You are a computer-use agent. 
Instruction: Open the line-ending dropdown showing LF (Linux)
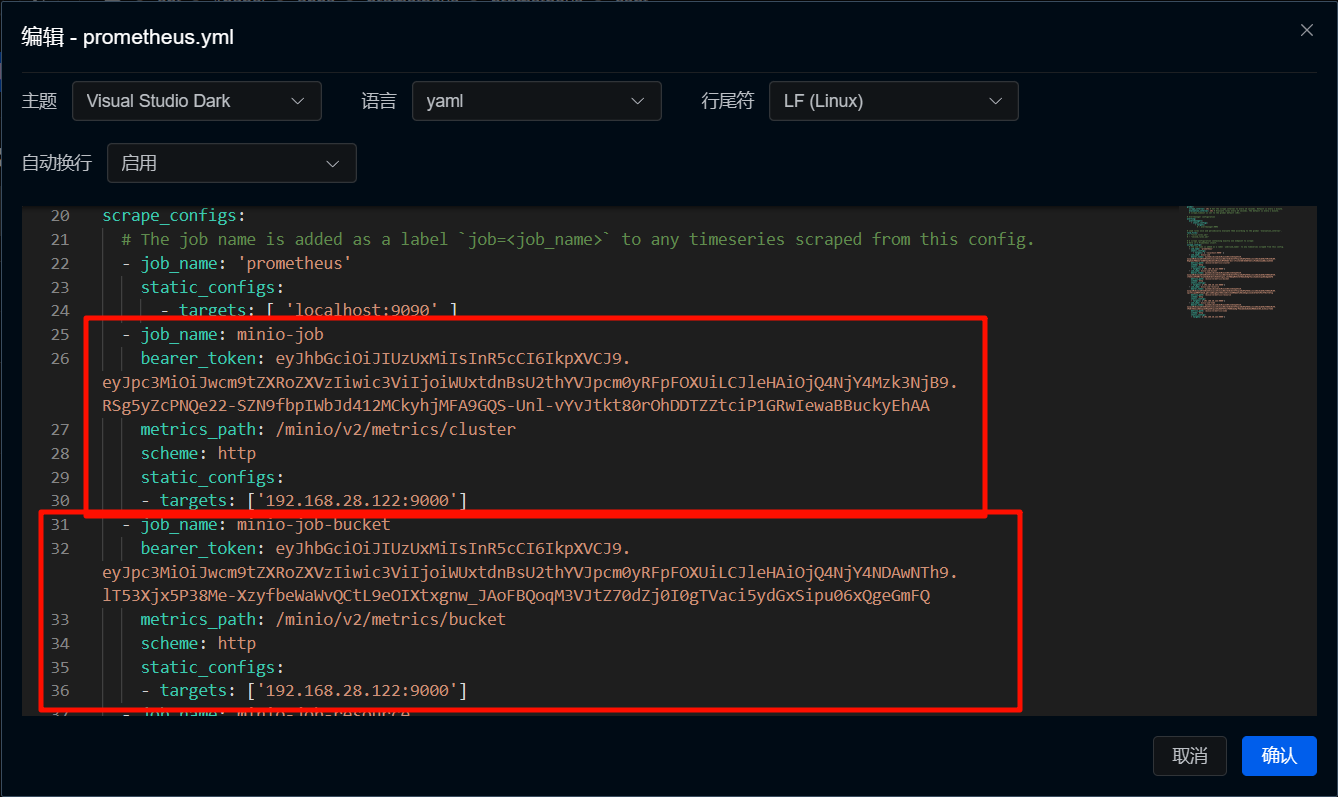pyautogui.click(x=893, y=101)
